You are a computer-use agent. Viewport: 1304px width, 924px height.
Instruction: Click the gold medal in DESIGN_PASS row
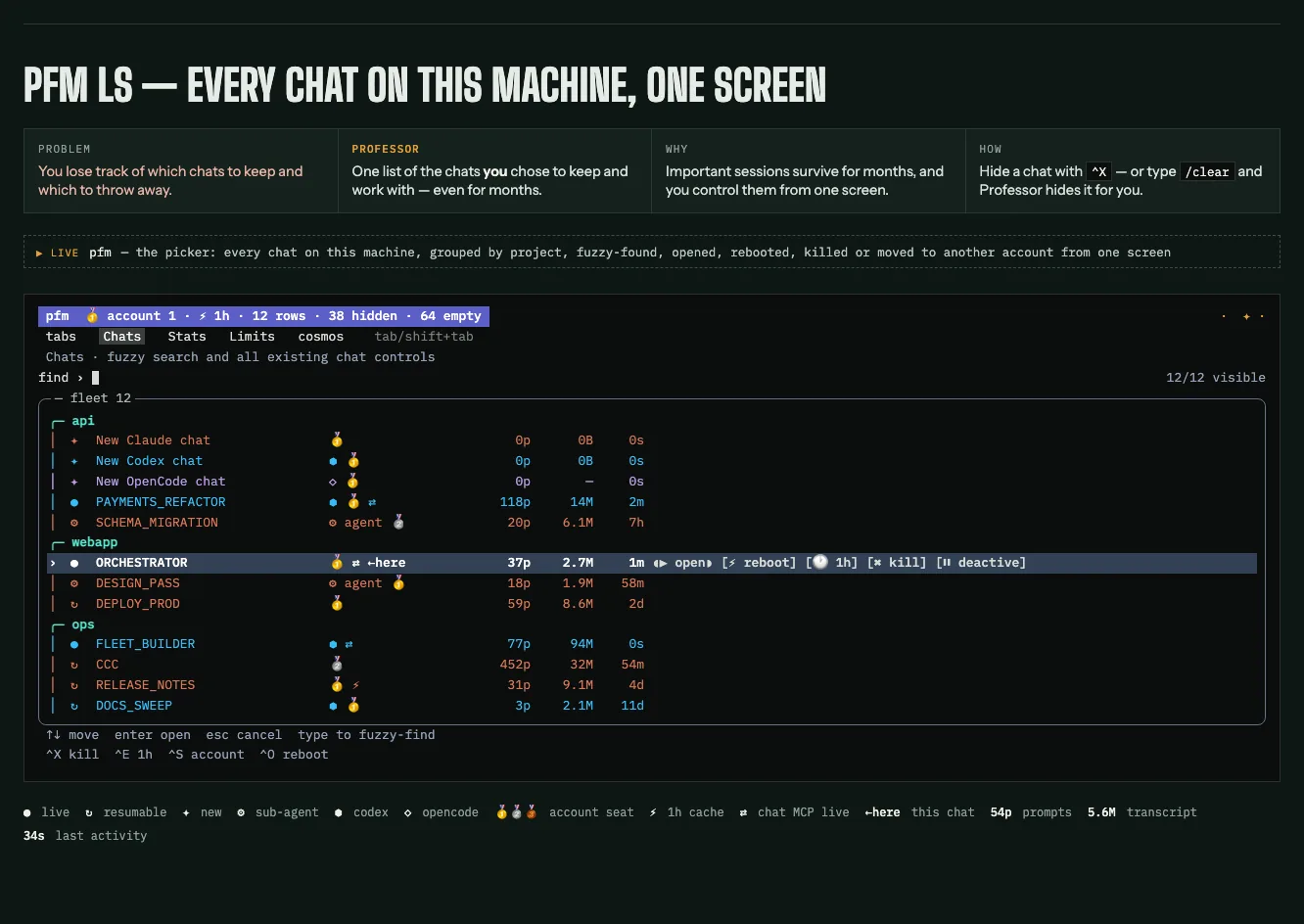(398, 583)
